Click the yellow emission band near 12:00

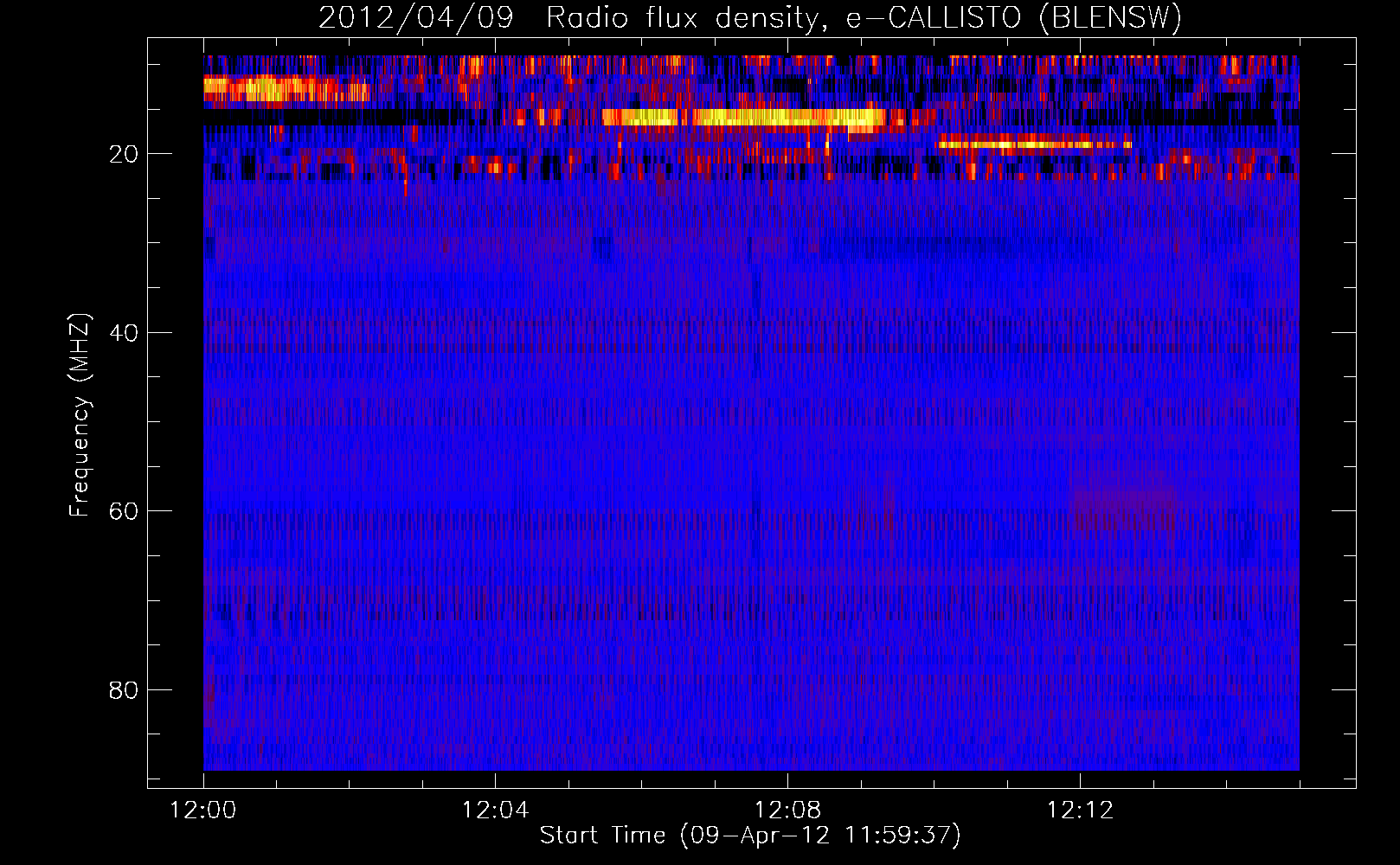tap(286, 88)
